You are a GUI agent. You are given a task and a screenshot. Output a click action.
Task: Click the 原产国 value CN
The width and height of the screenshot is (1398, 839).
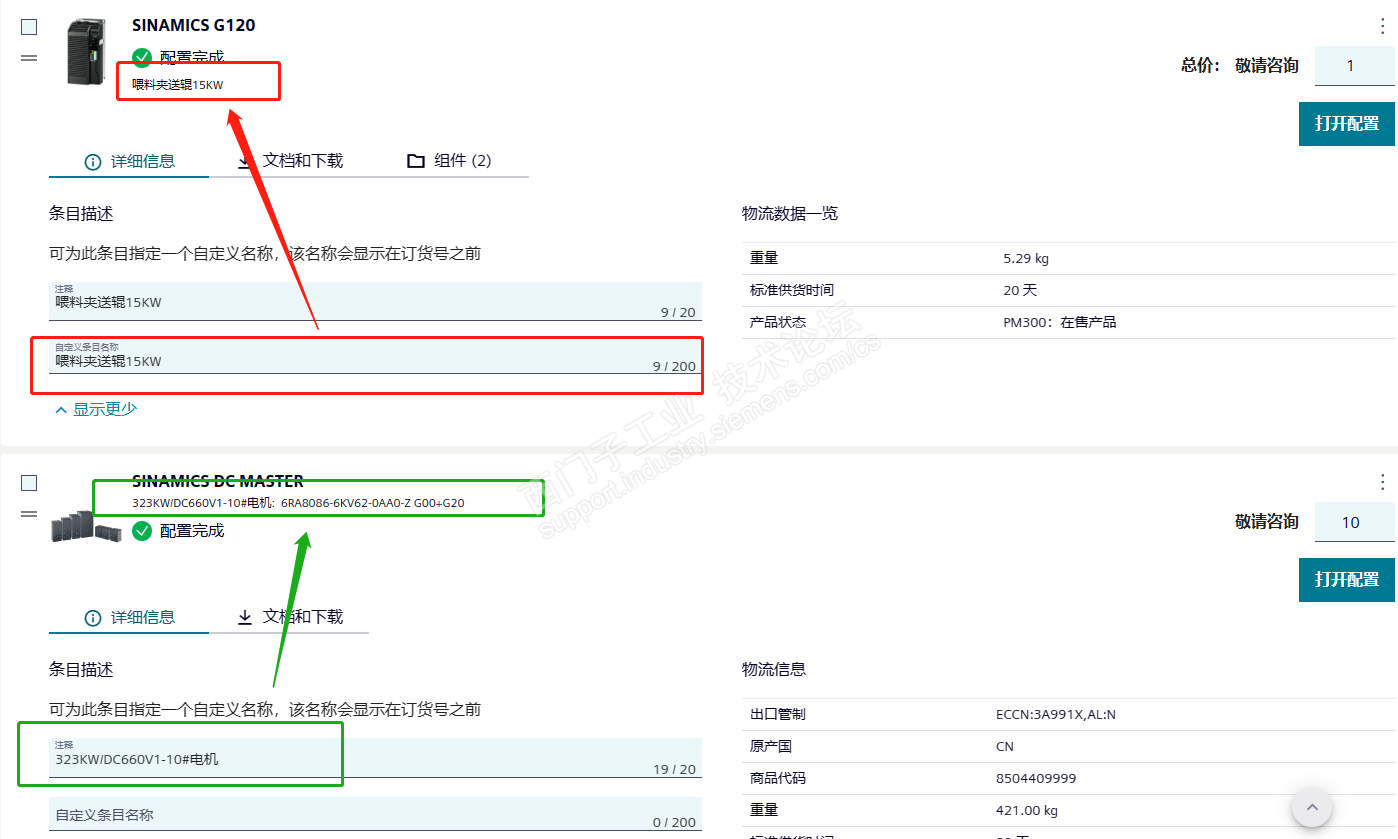click(x=1005, y=746)
